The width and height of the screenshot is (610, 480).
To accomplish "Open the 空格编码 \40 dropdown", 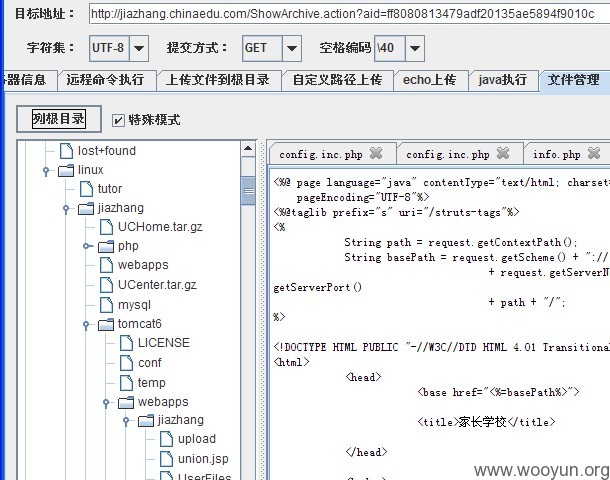I will pyautogui.click(x=415, y=48).
